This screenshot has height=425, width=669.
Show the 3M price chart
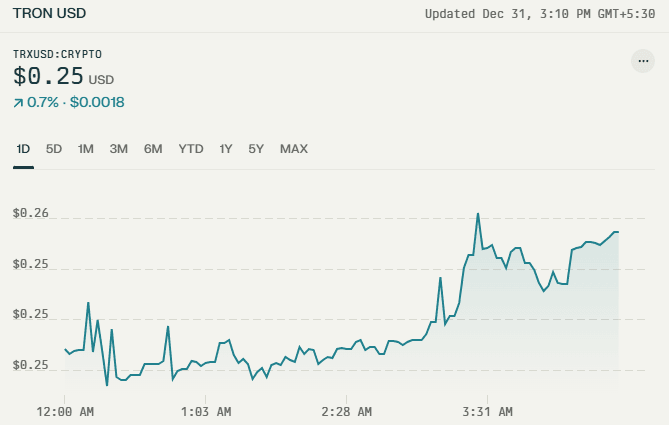(119, 149)
